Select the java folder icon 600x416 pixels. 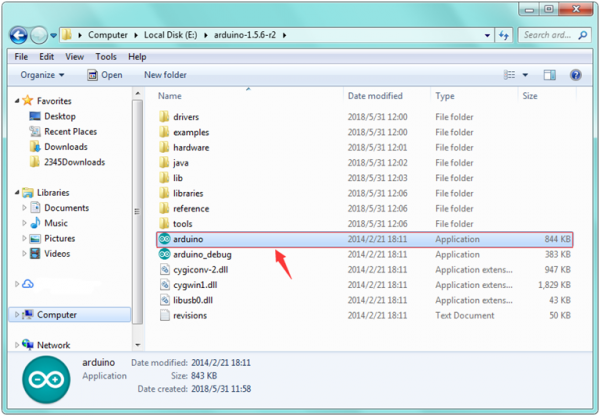(164, 162)
